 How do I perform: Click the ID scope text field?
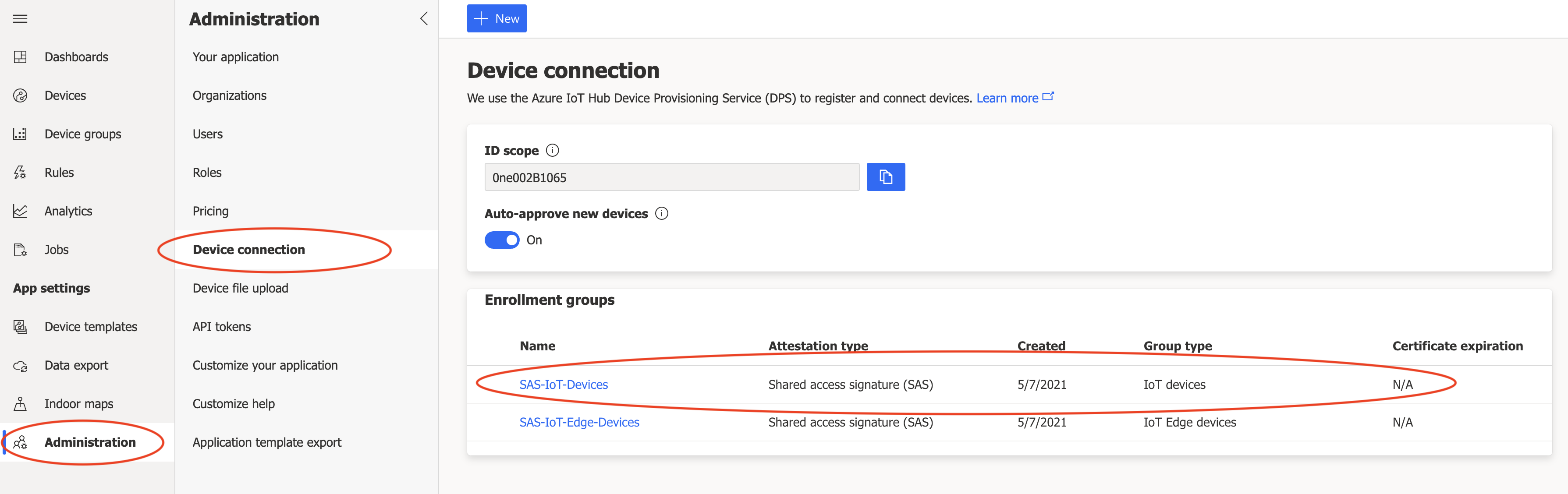coord(671,178)
